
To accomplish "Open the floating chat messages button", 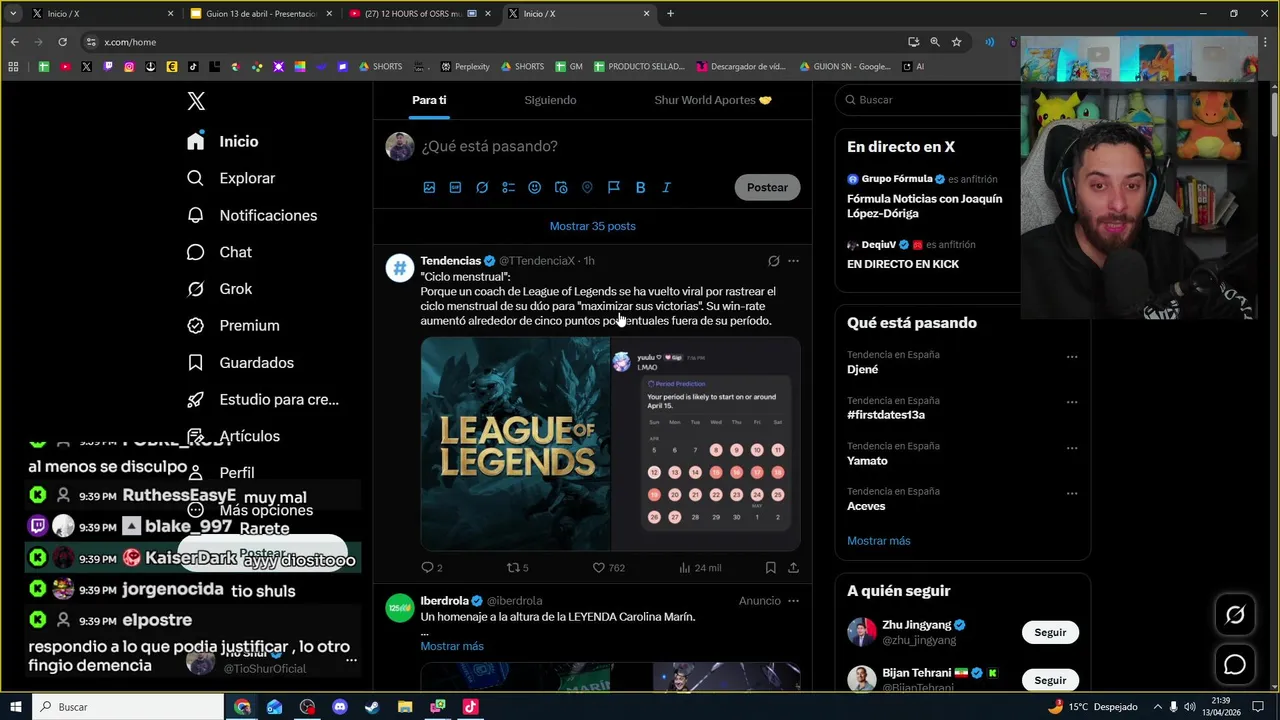I will click(1235, 664).
